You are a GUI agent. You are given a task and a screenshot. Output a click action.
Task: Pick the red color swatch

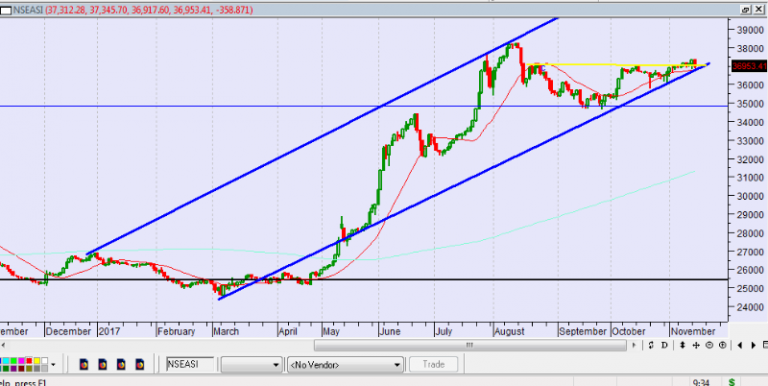(29, 361)
